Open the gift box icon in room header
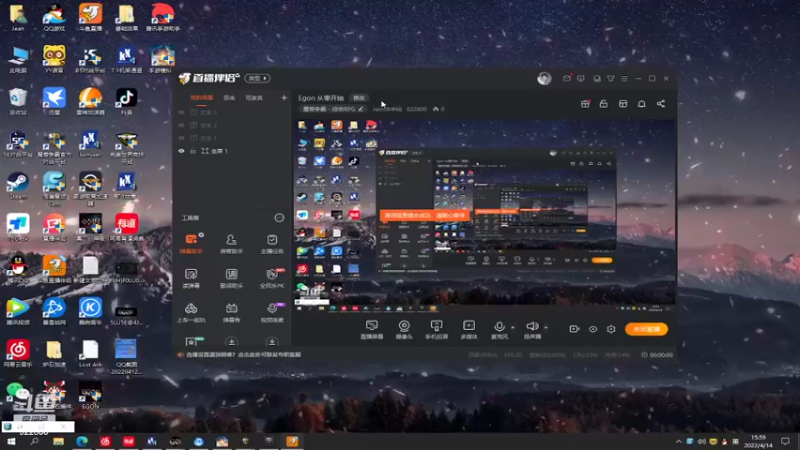Viewport: 800px width, 450px height. pos(585,104)
